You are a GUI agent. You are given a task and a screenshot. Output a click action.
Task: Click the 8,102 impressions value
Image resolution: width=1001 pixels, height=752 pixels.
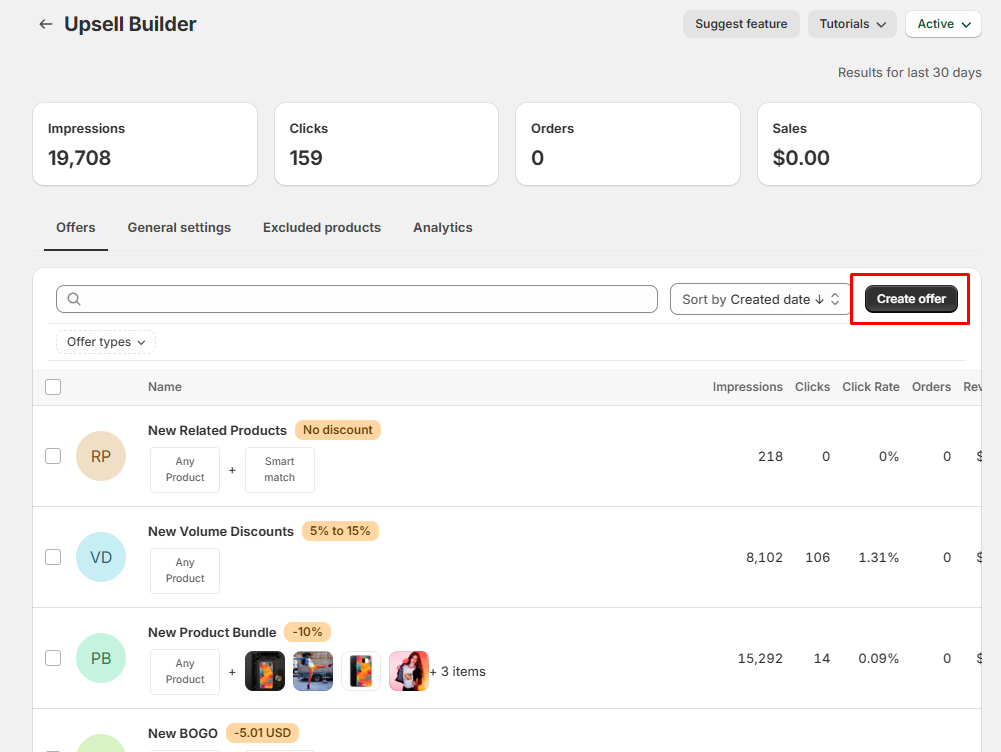pos(764,557)
